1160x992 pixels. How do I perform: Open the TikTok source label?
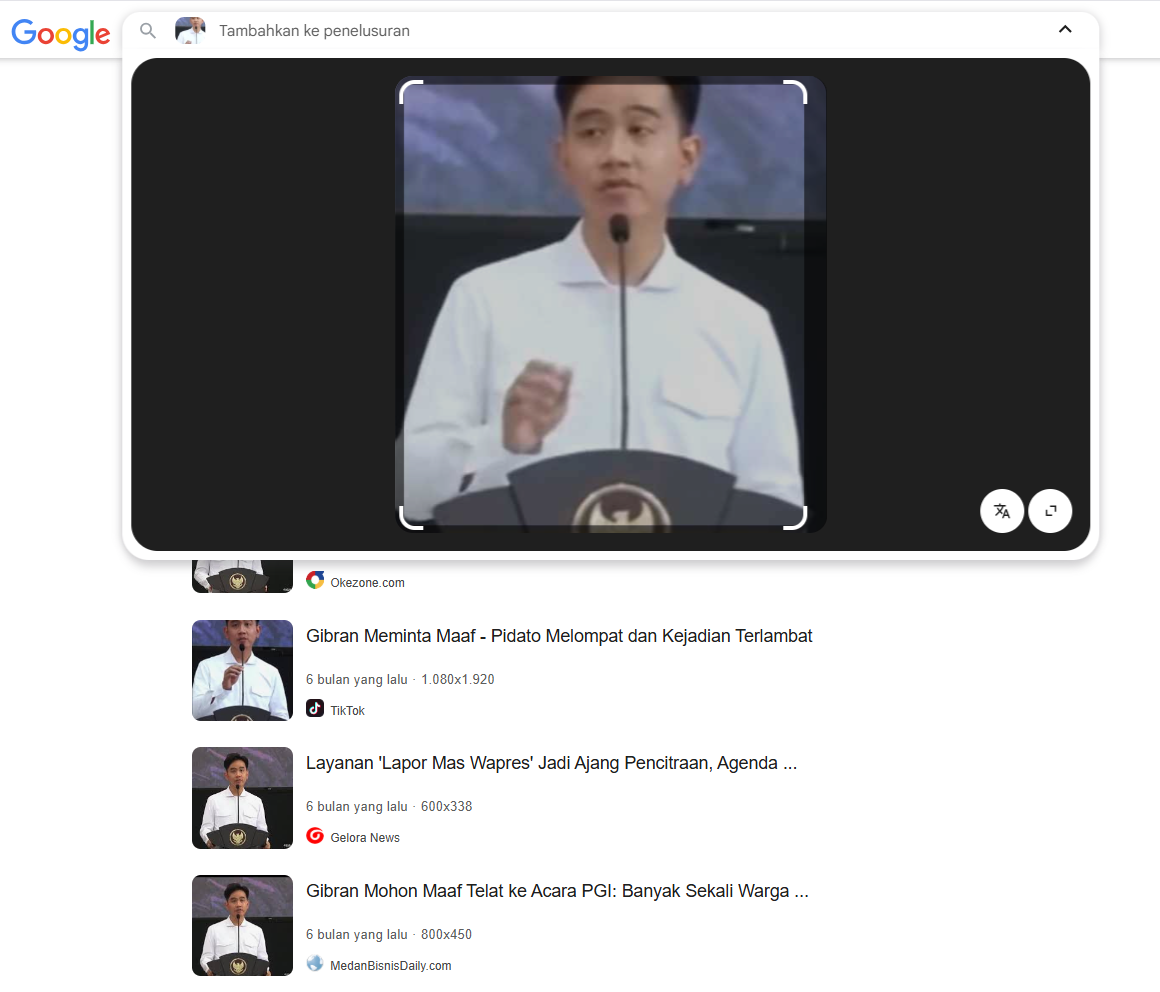point(348,711)
